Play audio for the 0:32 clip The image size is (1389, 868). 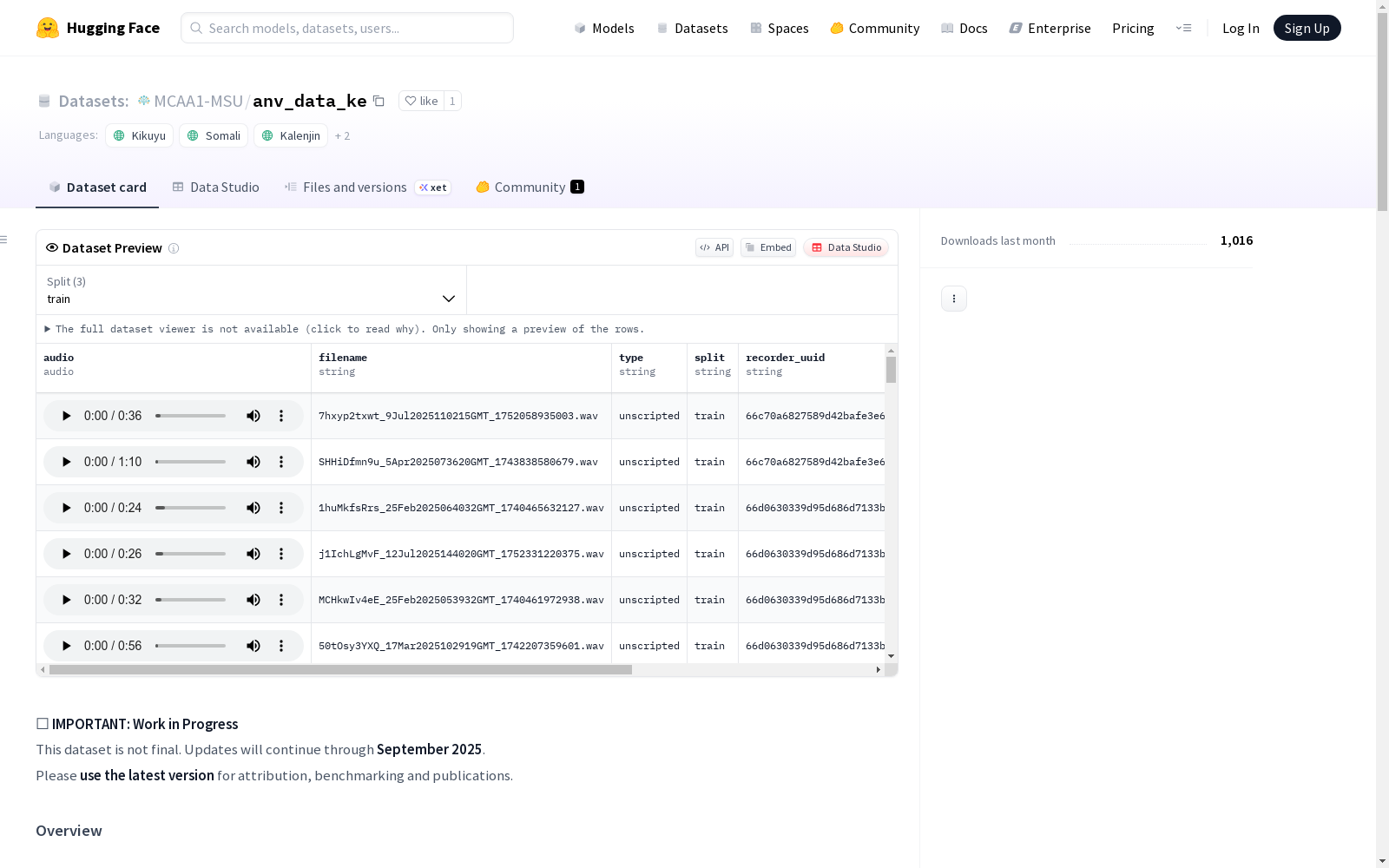66,600
